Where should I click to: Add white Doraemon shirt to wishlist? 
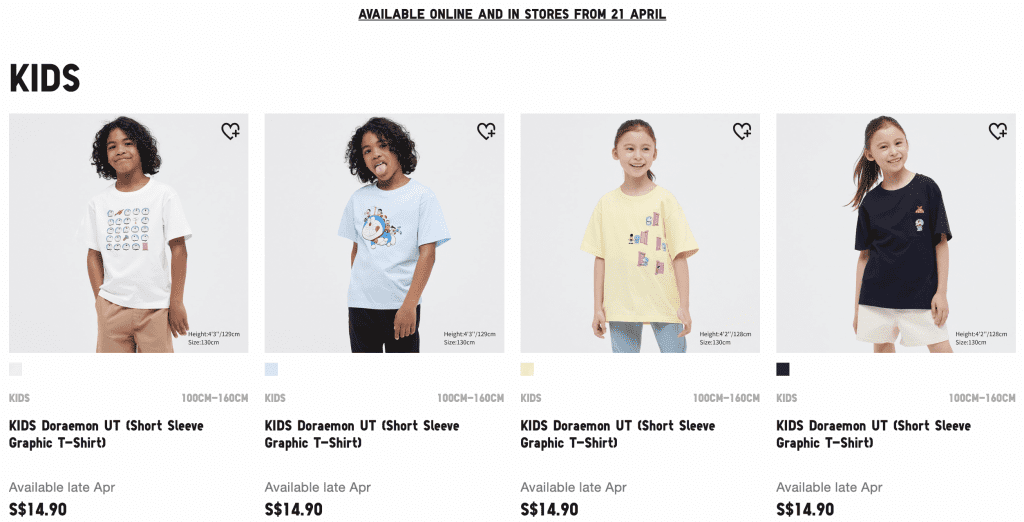point(231,131)
